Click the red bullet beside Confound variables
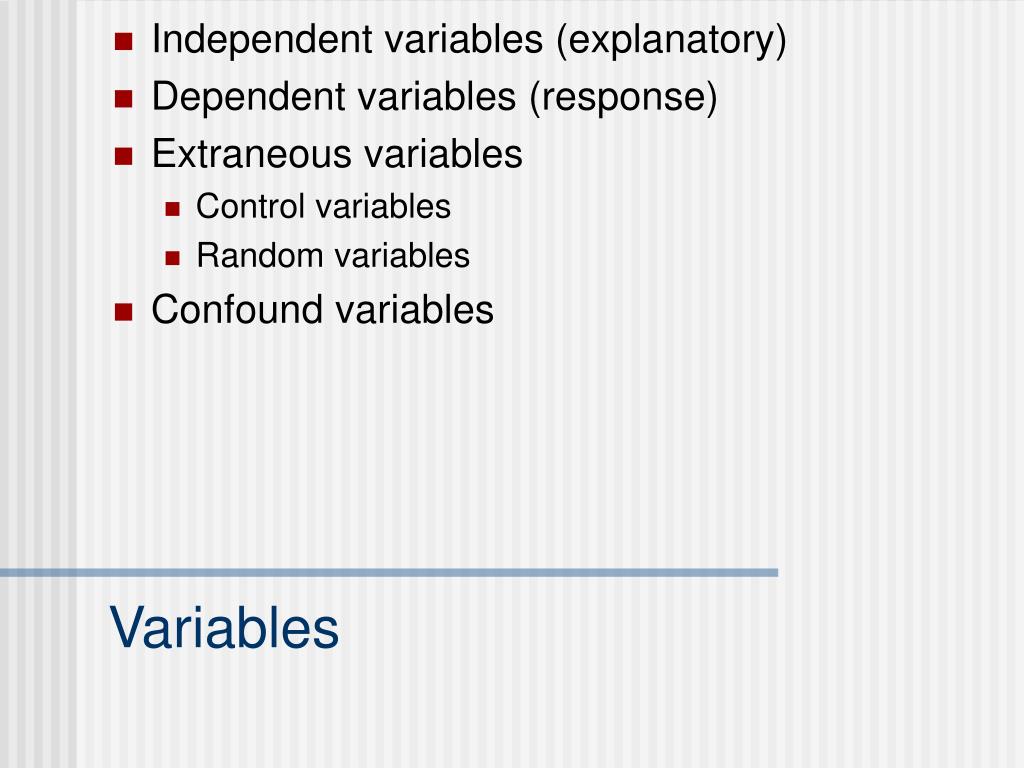The width and height of the screenshot is (1024, 768). pyautogui.click(x=123, y=312)
